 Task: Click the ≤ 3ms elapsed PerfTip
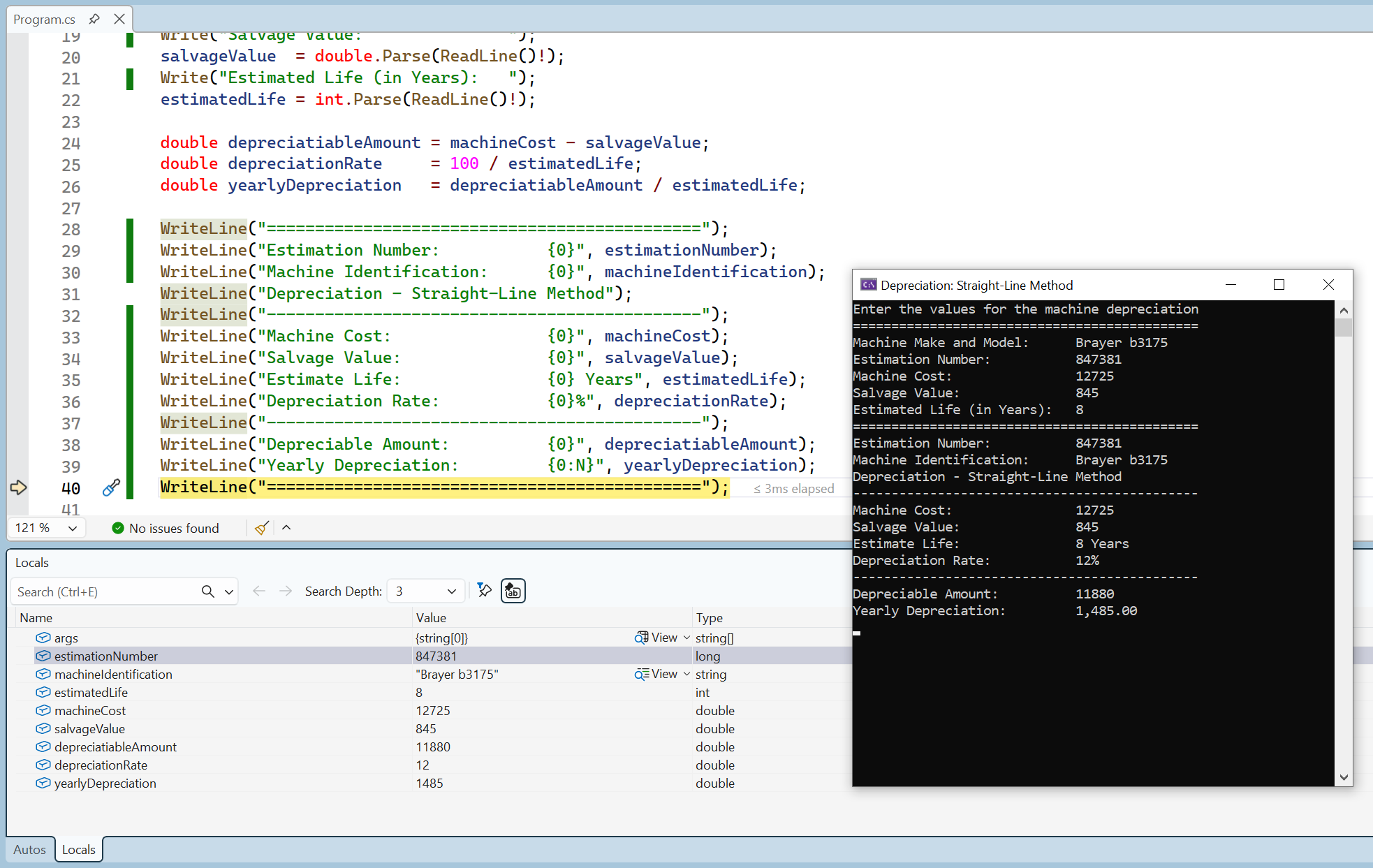coord(794,489)
